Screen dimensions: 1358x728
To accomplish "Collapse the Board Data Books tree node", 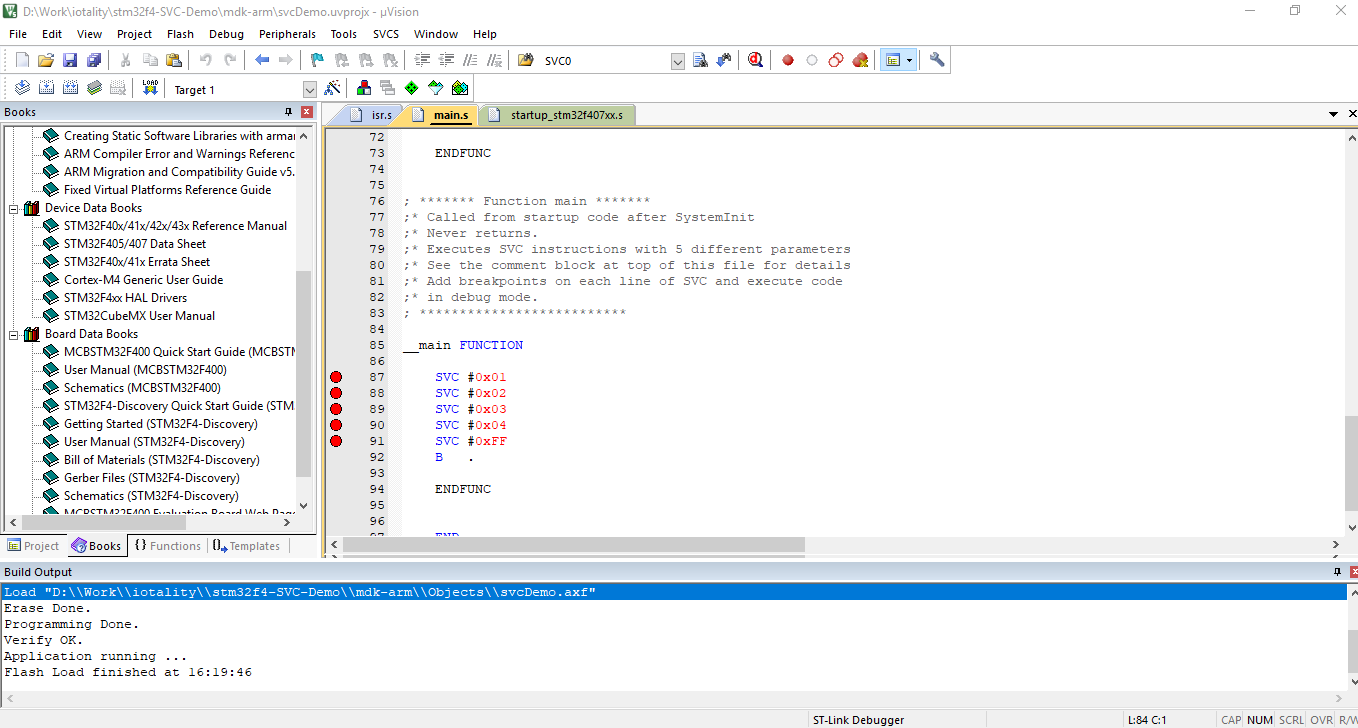I will [x=14, y=334].
